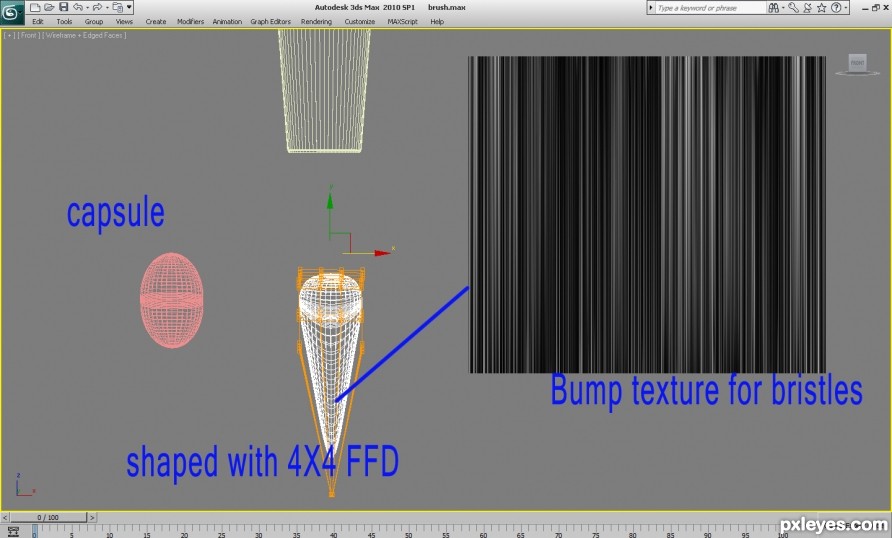Click the Open File icon
892x538 pixels.
coord(49,7)
